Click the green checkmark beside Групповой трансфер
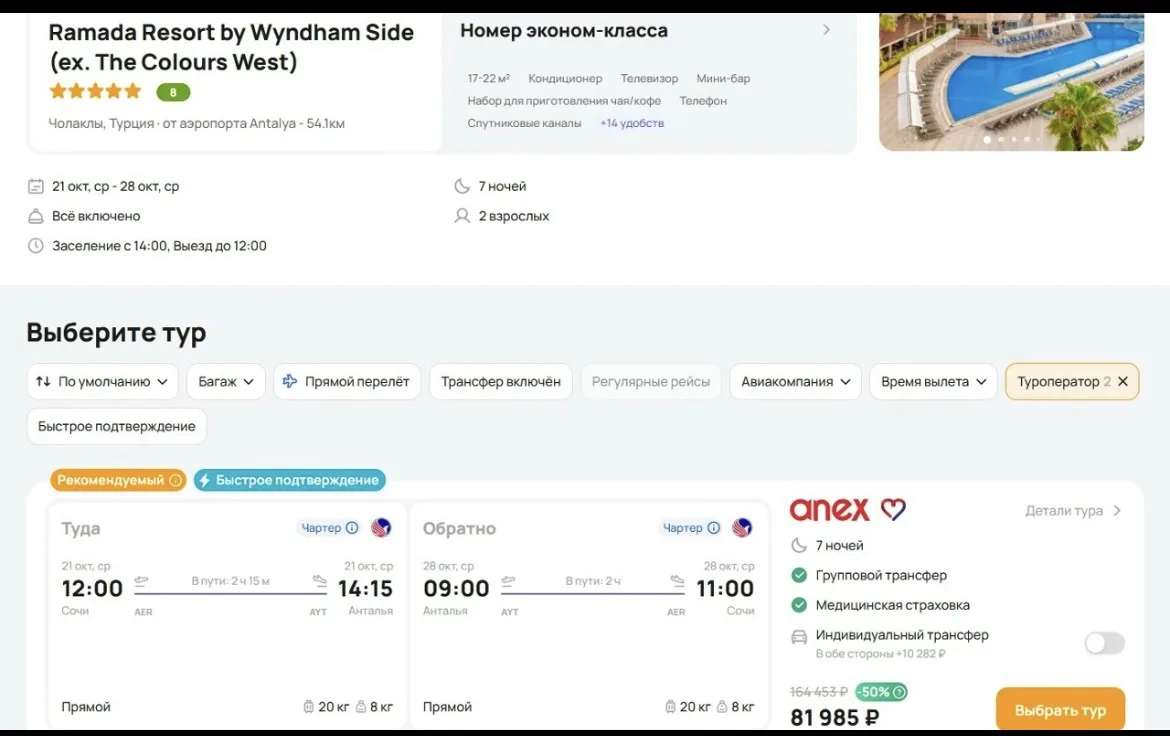This screenshot has height=736, width=1170. click(x=799, y=576)
